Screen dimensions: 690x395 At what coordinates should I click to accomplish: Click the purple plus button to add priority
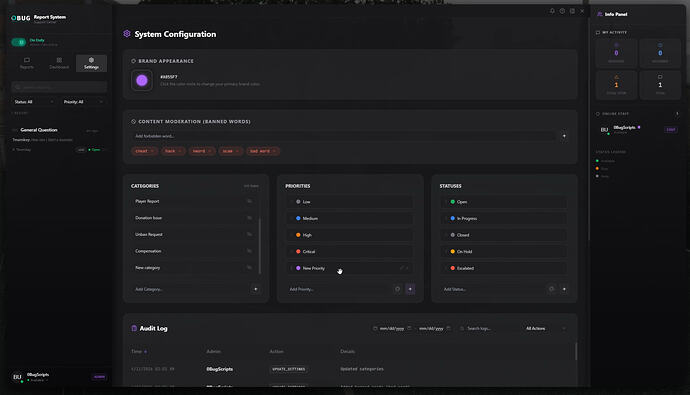(410, 289)
